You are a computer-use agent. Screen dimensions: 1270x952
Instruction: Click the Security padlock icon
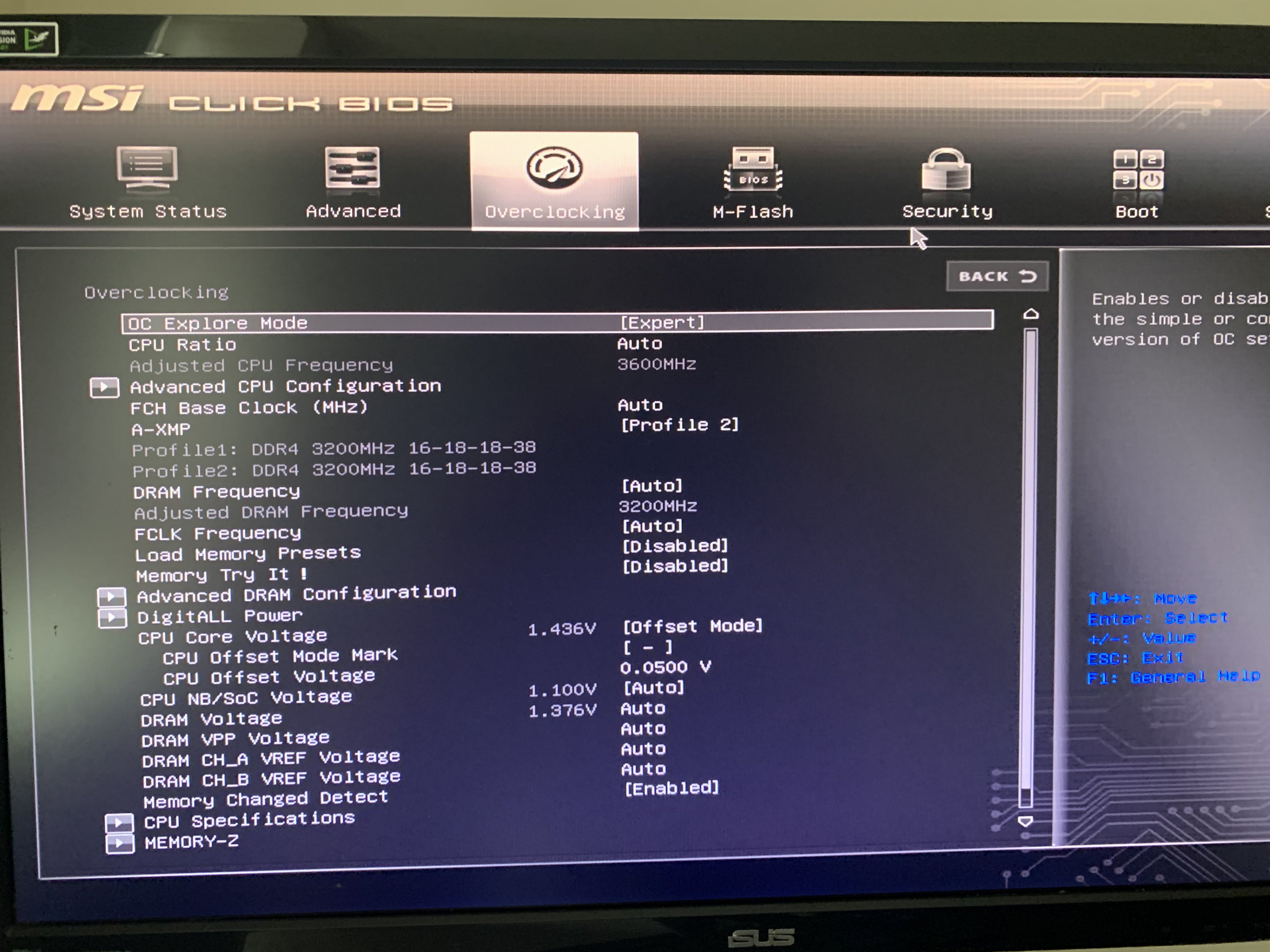(946, 170)
